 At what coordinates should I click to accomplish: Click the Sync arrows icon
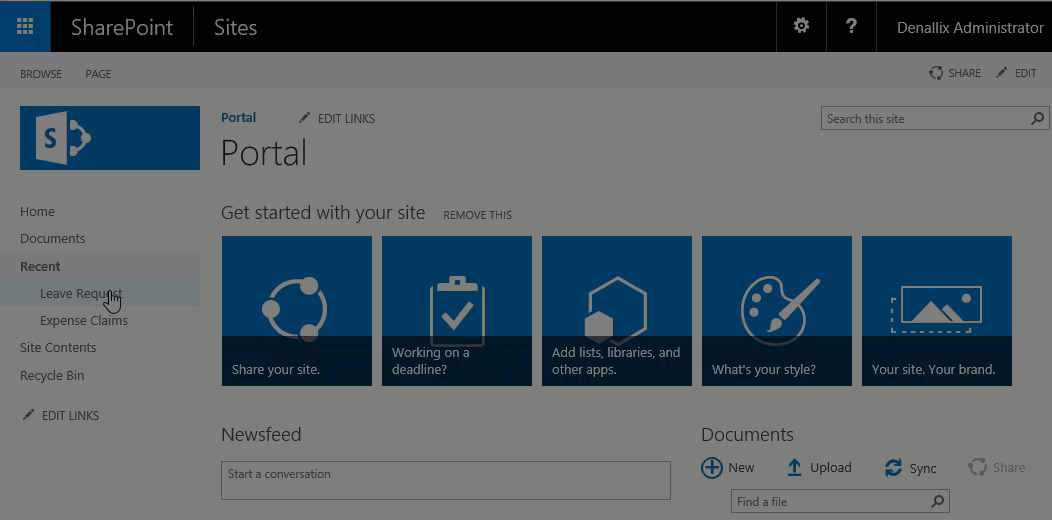click(894, 468)
